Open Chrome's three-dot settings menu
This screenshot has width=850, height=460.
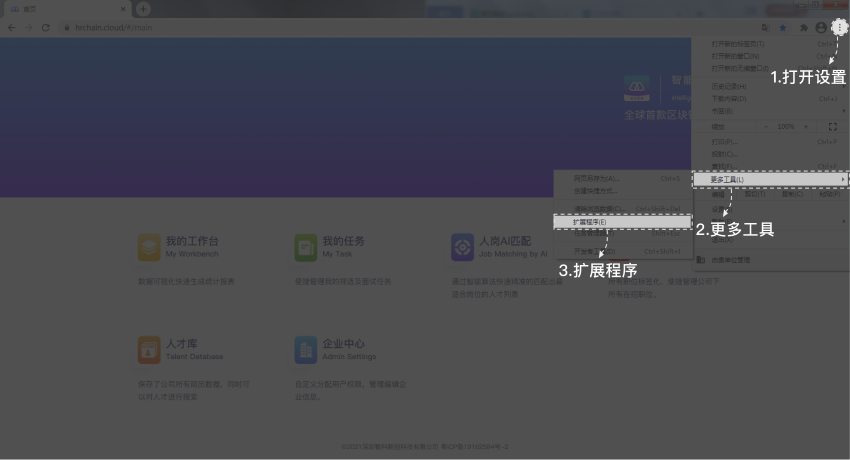click(x=838, y=28)
